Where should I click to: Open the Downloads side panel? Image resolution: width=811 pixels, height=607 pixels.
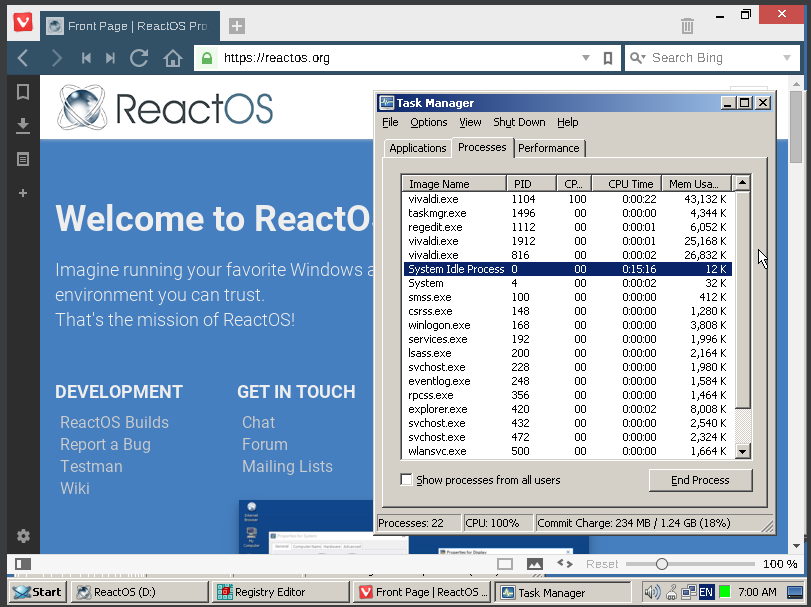click(x=22, y=125)
